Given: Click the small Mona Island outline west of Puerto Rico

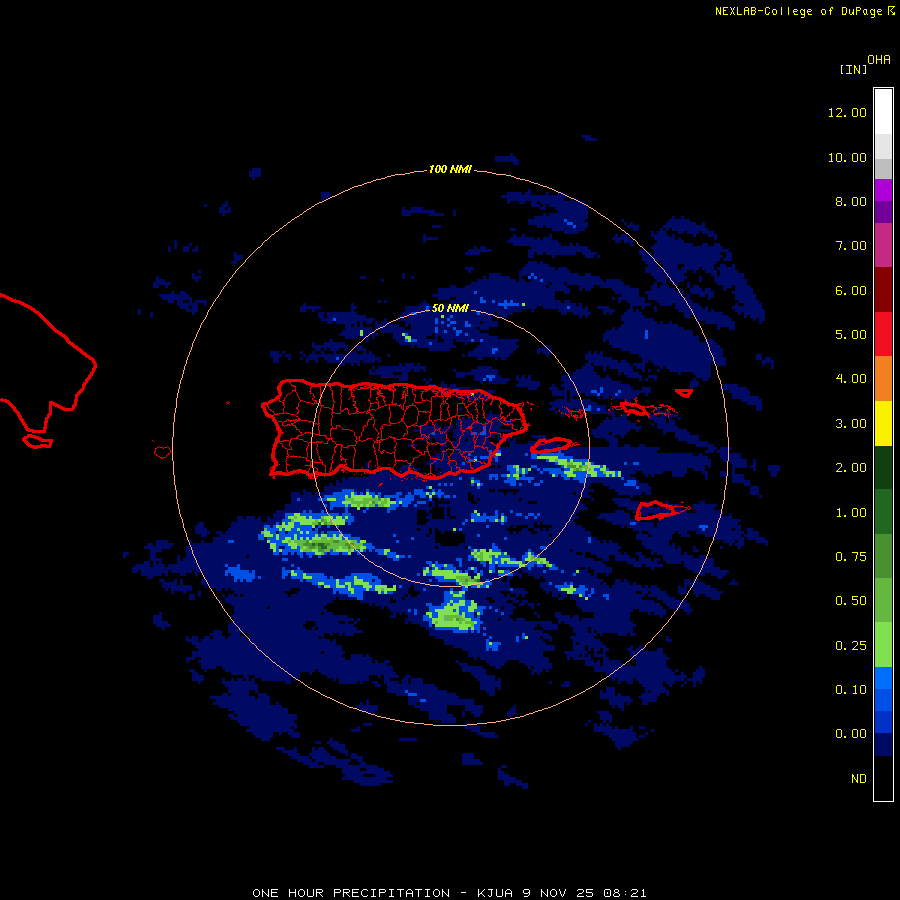Looking at the screenshot, I should coord(162,452).
